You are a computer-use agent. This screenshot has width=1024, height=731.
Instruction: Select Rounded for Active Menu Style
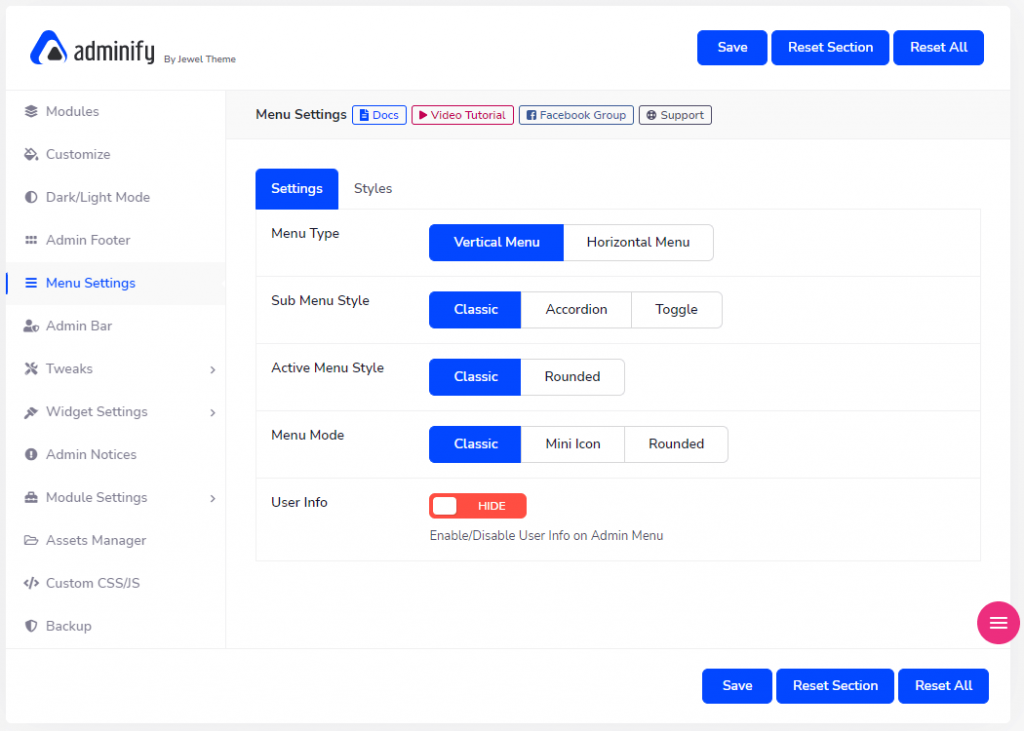click(572, 377)
